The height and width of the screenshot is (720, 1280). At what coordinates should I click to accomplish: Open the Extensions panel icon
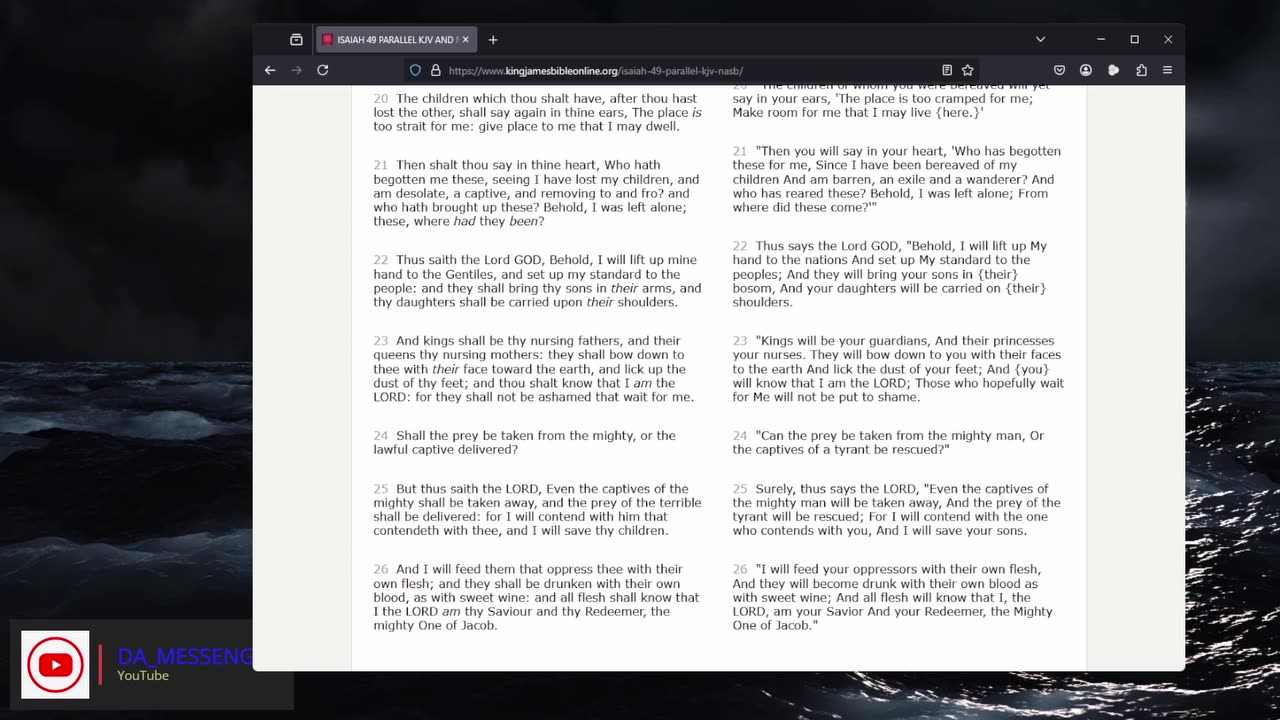point(1141,70)
